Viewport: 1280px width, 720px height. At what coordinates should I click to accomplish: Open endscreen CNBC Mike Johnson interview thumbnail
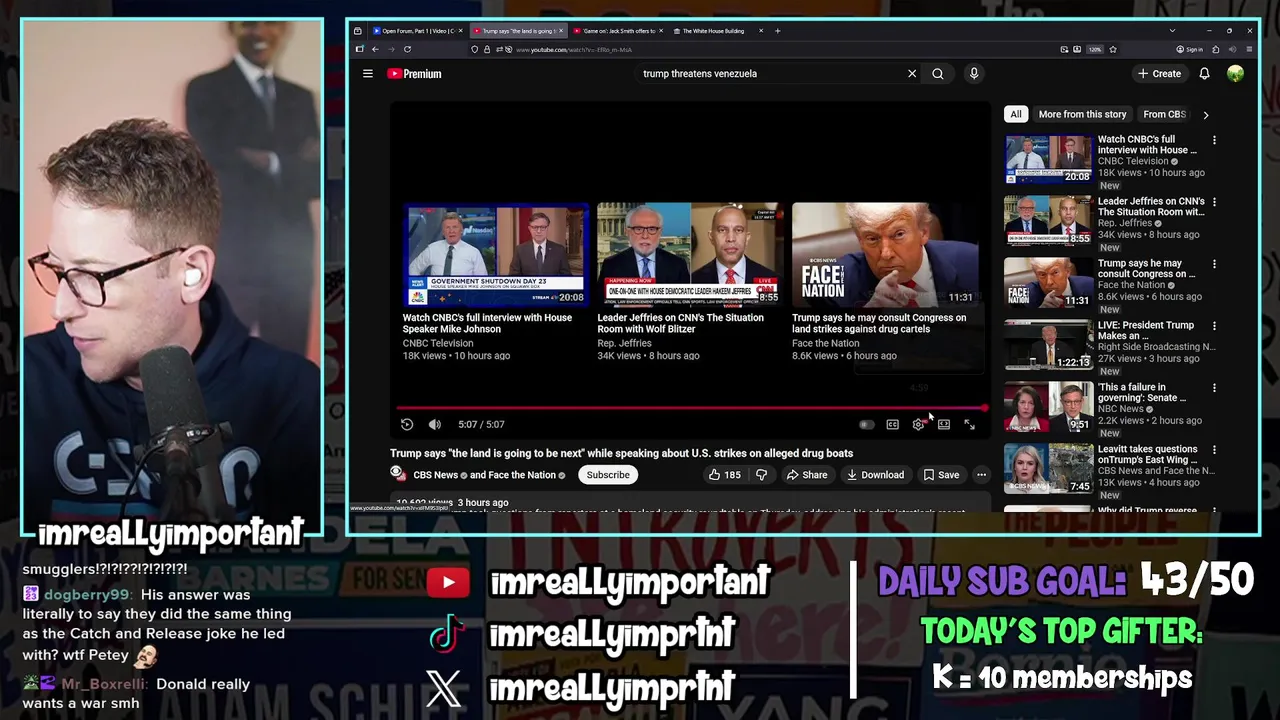pyautogui.click(x=496, y=254)
